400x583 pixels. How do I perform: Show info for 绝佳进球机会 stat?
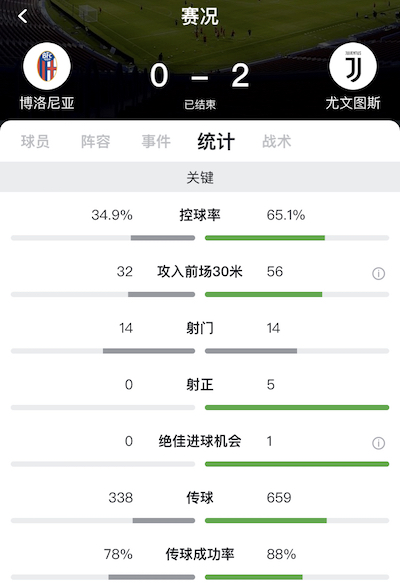[378, 443]
